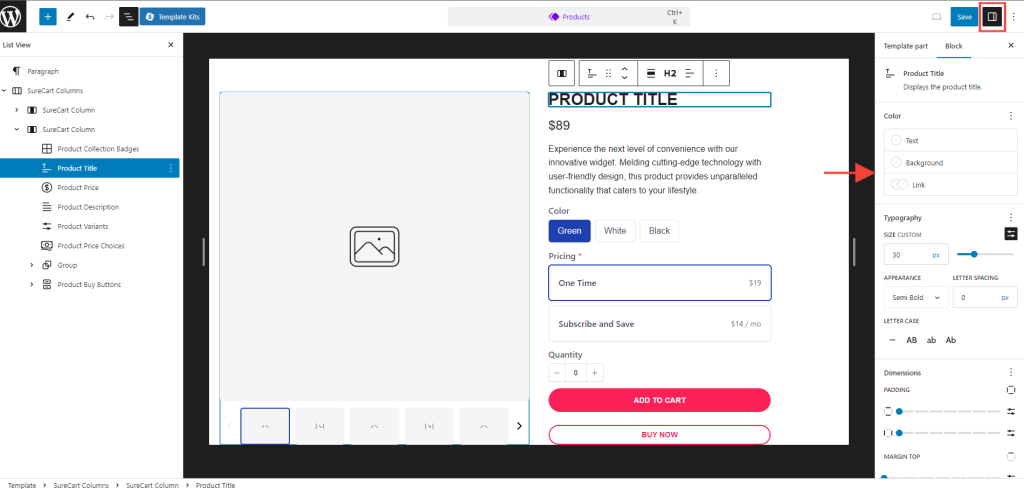Expand the Product Buy Buttons tree item
This screenshot has height=489, width=1024.
click(x=32, y=285)
